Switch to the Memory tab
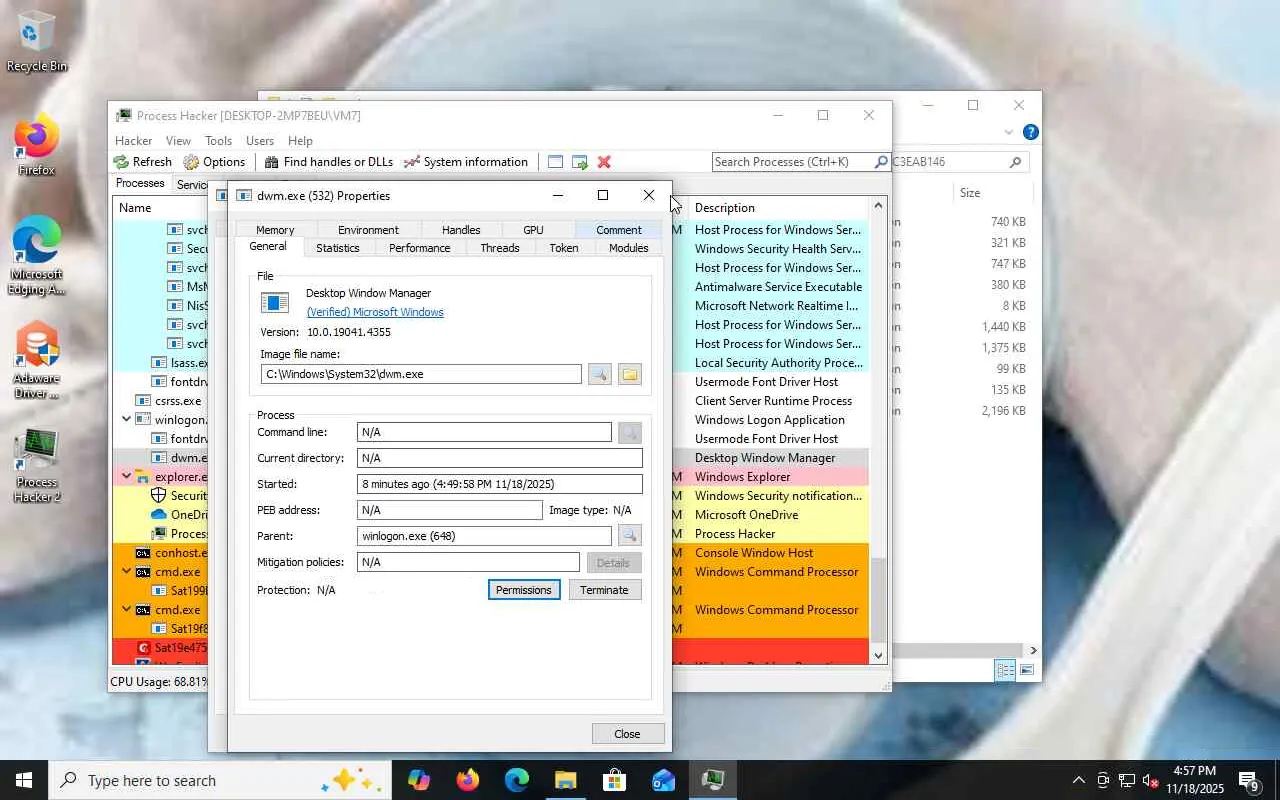 point(275,230)
